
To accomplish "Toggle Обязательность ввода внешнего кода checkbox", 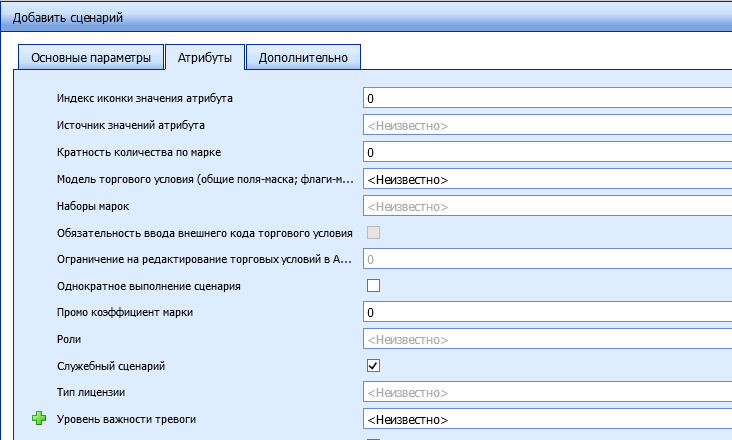I will pyautogui.click(x=374, y=233).
